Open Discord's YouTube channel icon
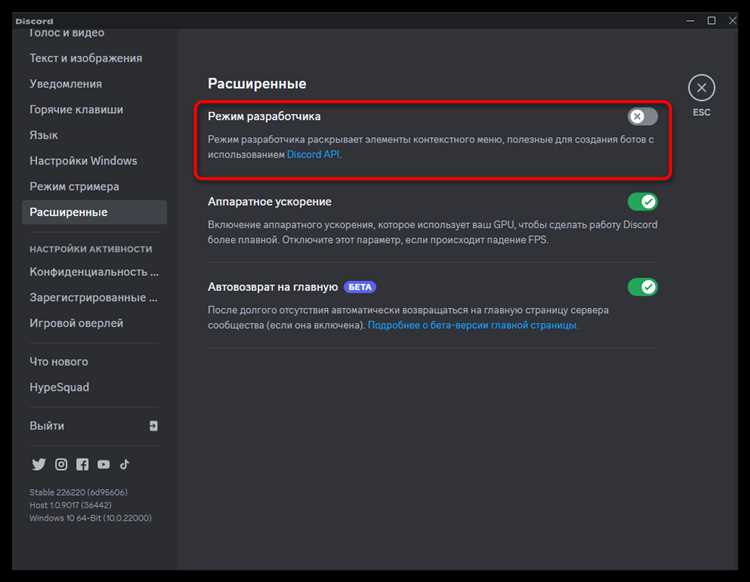The image size is (750, 582). [x=103, y=464]
